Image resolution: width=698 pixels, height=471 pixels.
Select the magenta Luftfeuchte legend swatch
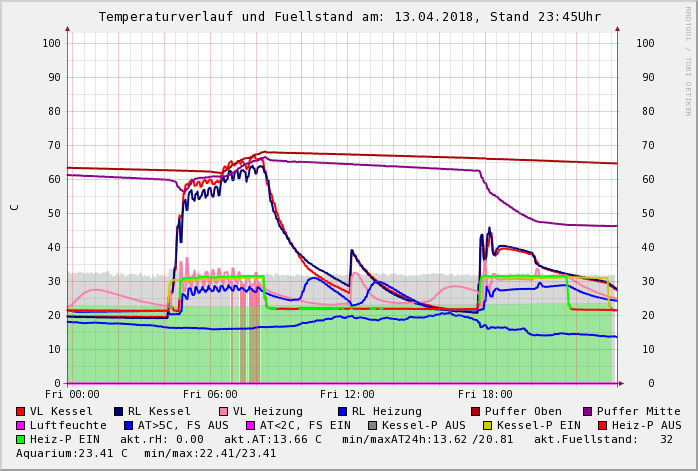(x=21, y=426)
